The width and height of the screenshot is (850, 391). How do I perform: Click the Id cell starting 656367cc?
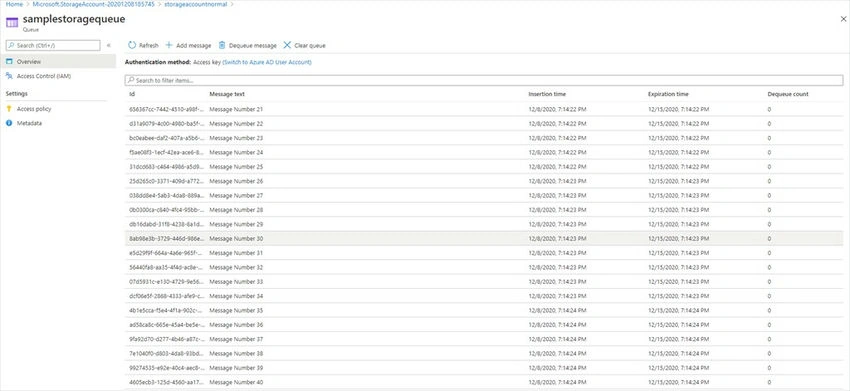(167, 109)
